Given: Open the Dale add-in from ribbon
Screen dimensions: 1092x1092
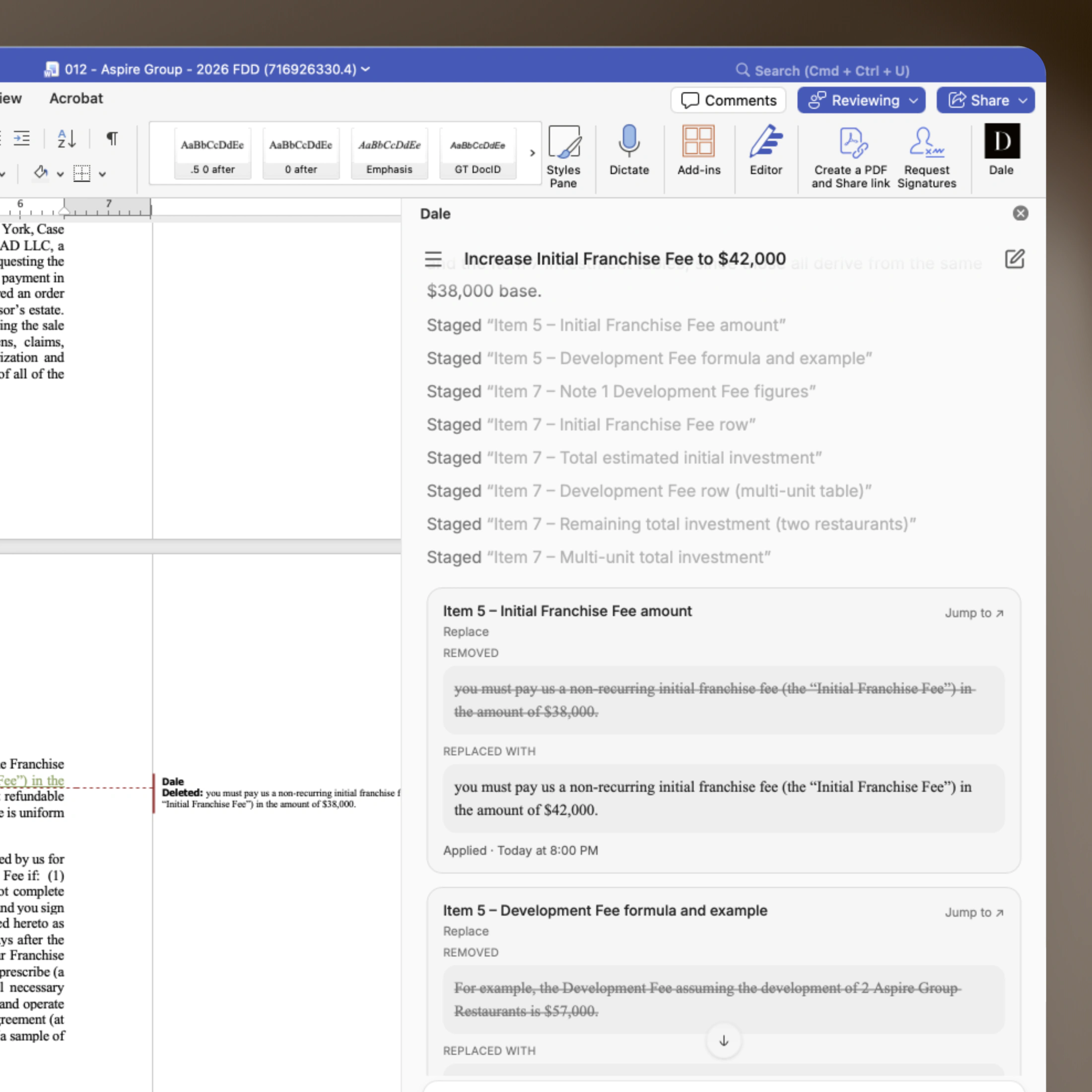Looking at the screenshot, I should (1002, 150).
